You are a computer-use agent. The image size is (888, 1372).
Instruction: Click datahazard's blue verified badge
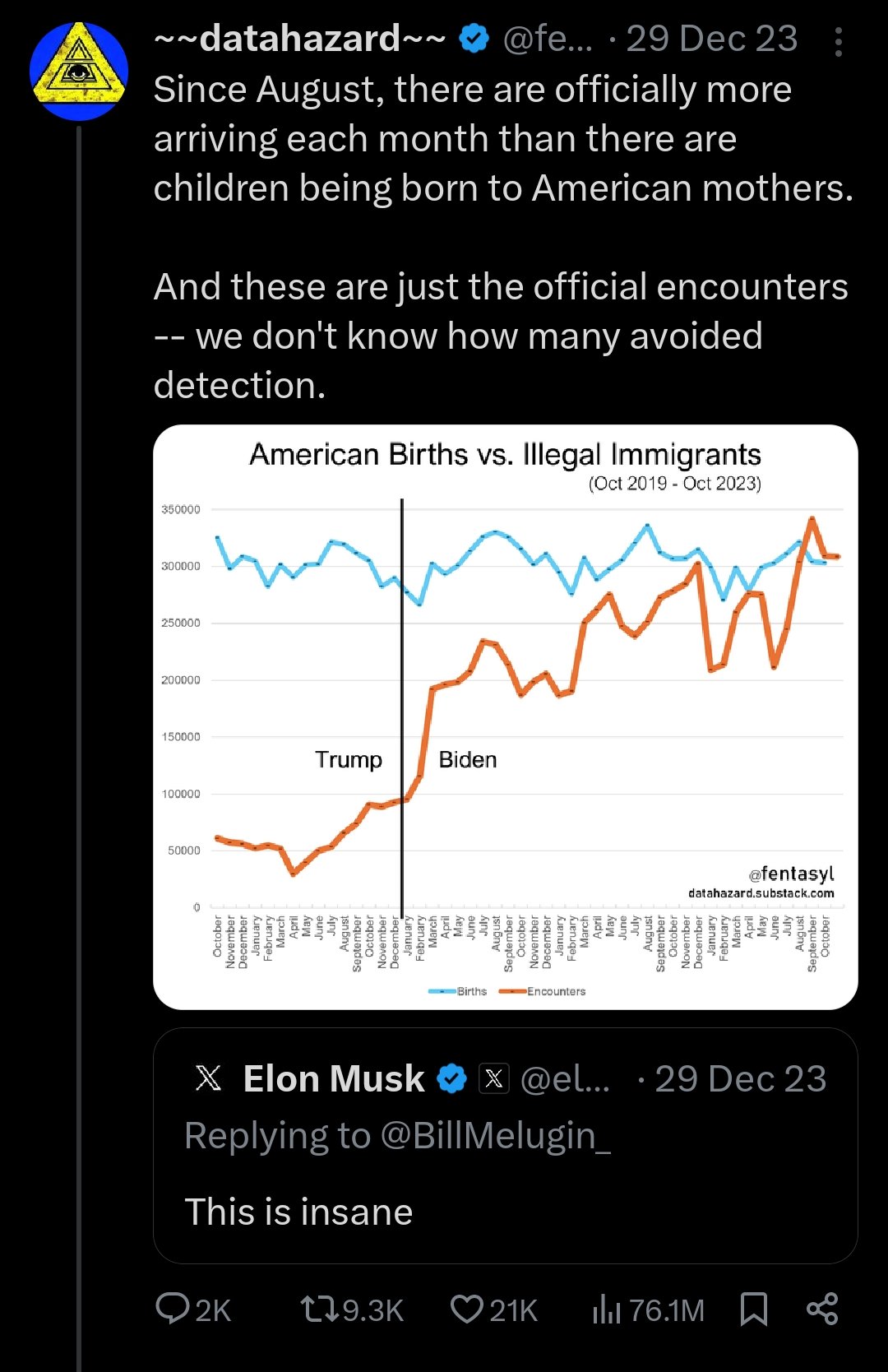474,39
